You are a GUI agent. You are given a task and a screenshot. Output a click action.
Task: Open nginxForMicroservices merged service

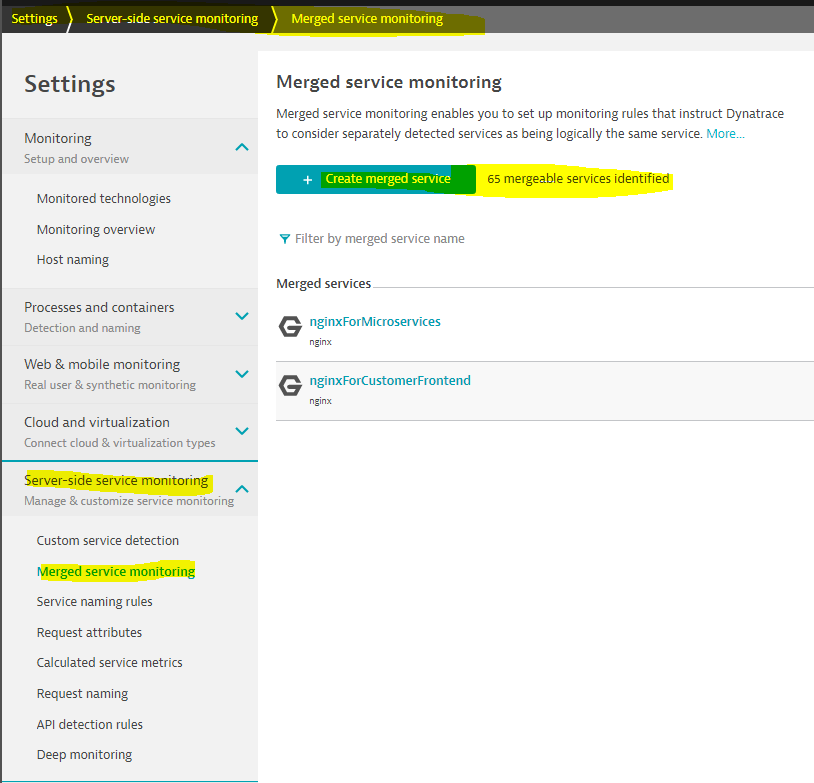(375, 321)
